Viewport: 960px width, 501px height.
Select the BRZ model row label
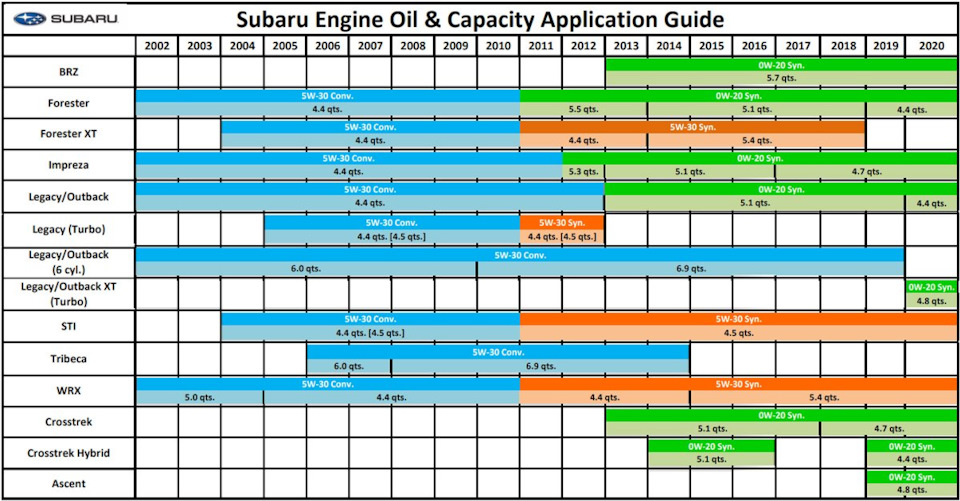[69, 72]
